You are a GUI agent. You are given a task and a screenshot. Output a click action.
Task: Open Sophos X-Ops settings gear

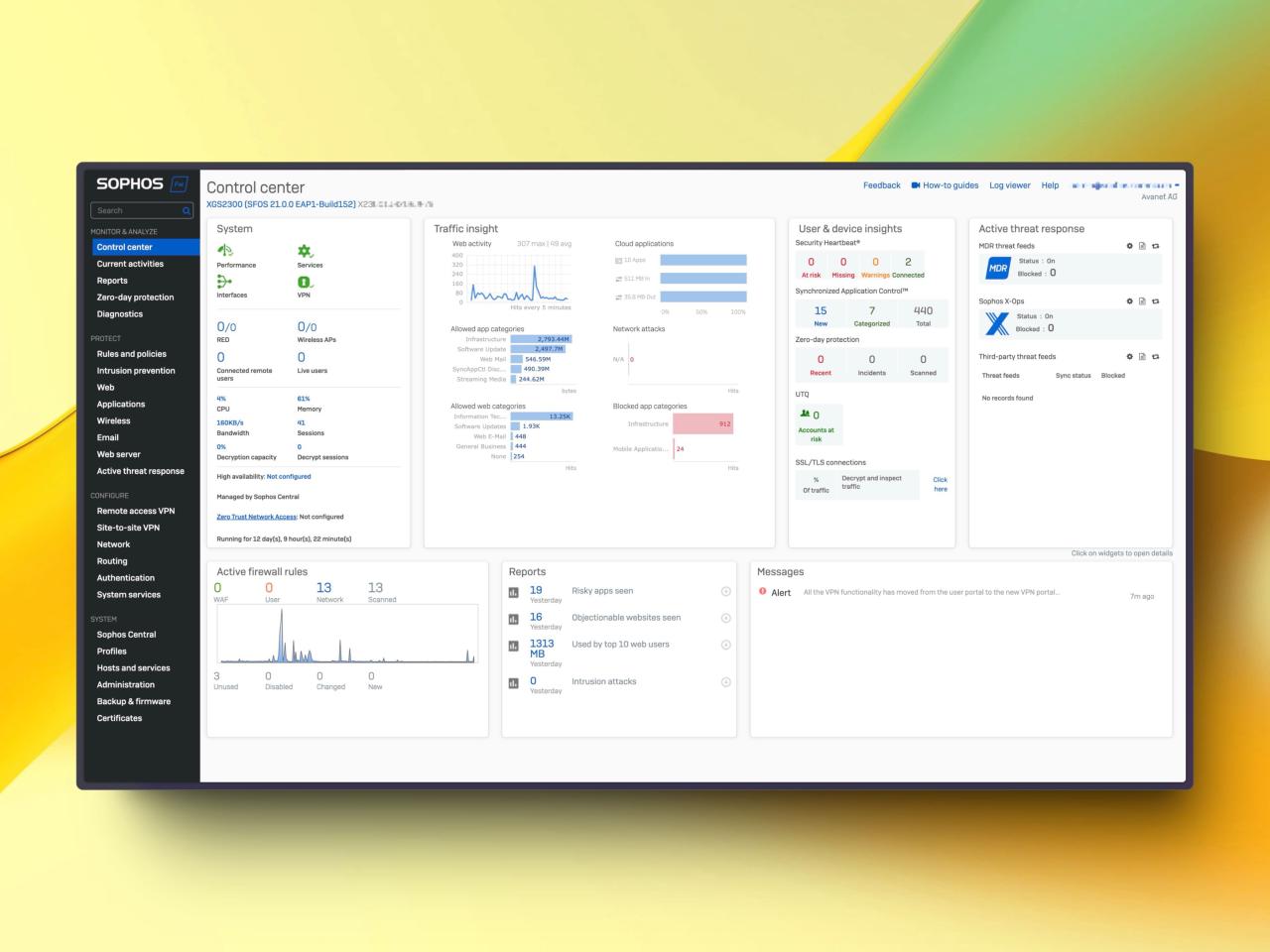[1129, 301]
